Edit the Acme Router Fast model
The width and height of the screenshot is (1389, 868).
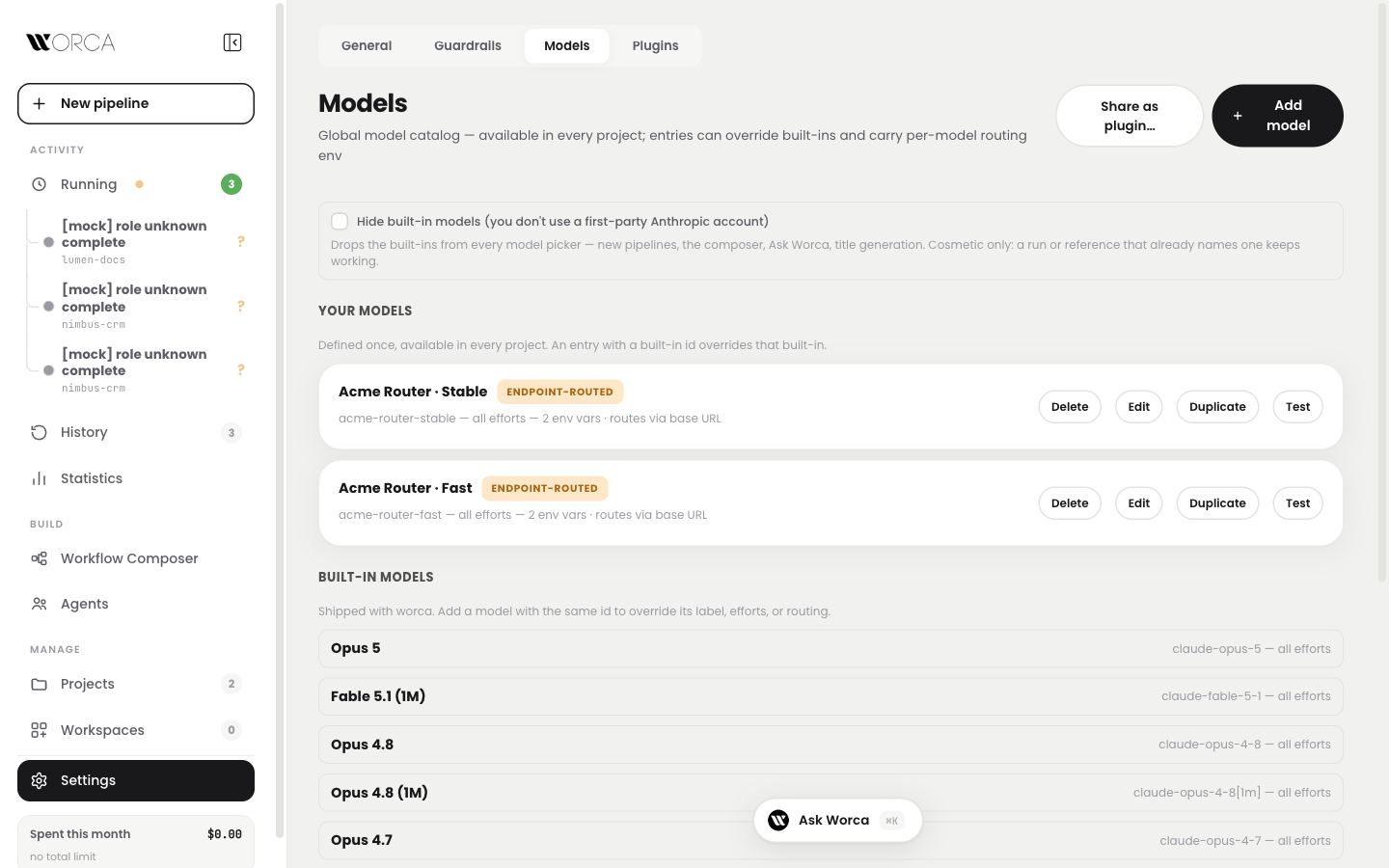point(1139,503)
